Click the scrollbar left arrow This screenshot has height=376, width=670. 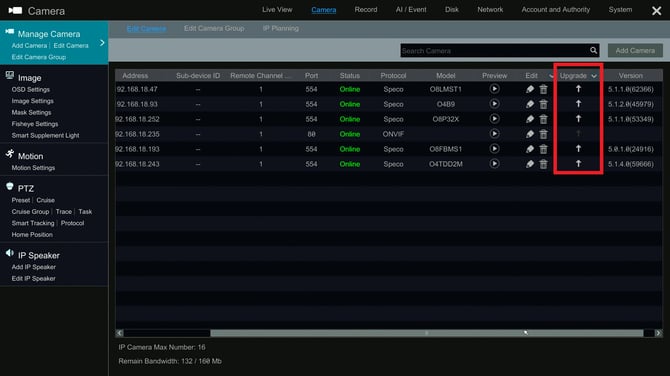(120, 333)
